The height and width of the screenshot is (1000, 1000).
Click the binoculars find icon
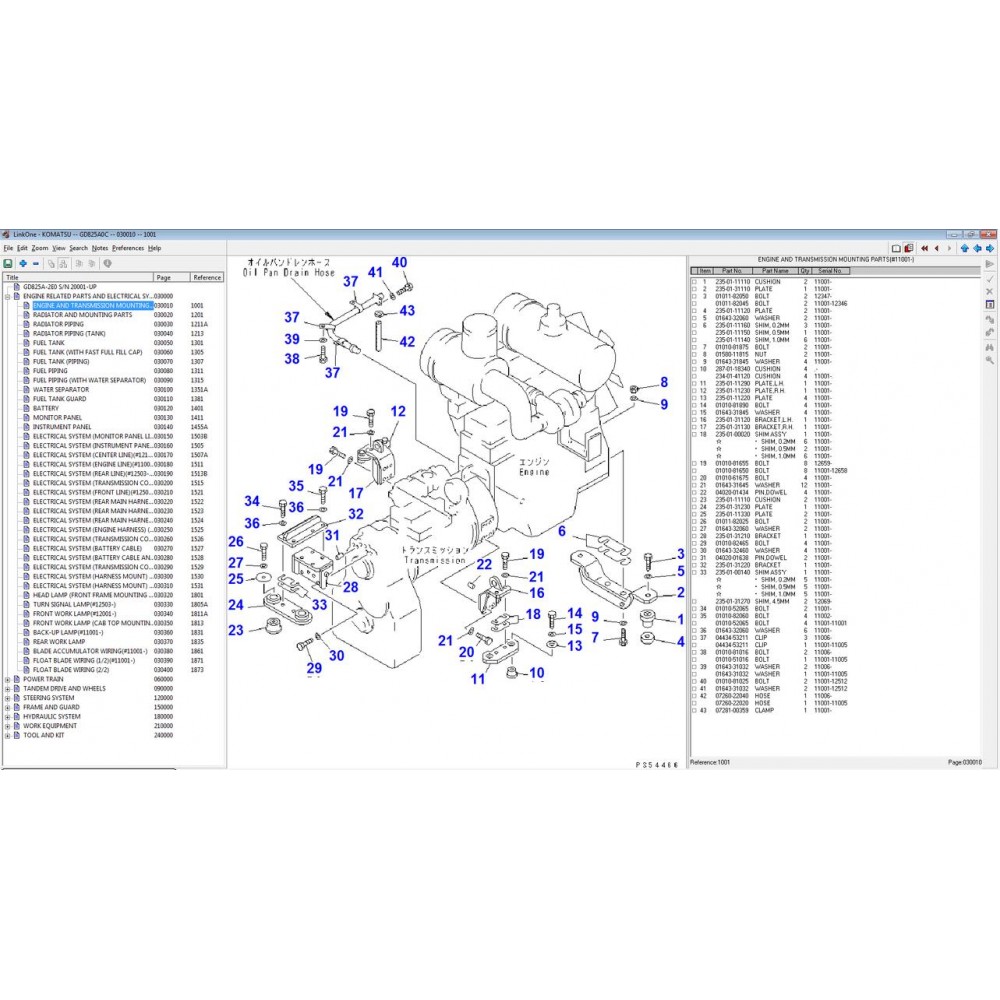pos(989,347)
